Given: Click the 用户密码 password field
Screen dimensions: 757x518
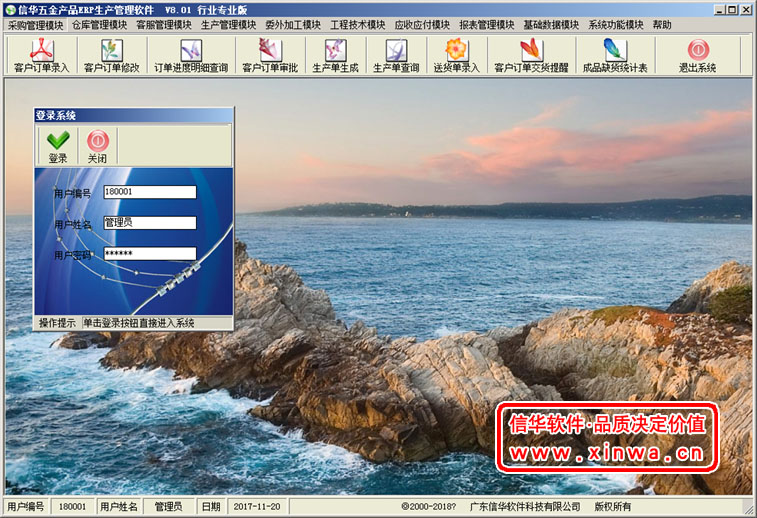Looking at the screenshot, I should [x=149, y=254].
